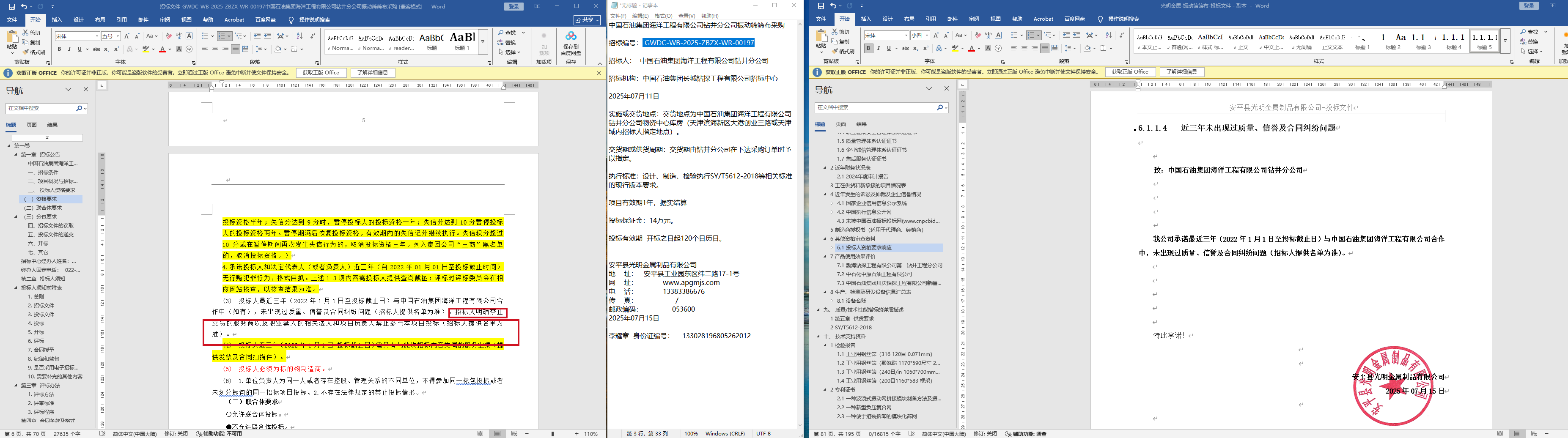Screen dimensions: 1568x438
Task: Click 了解详细信息 button in left Word
Action: click(373, 73)
